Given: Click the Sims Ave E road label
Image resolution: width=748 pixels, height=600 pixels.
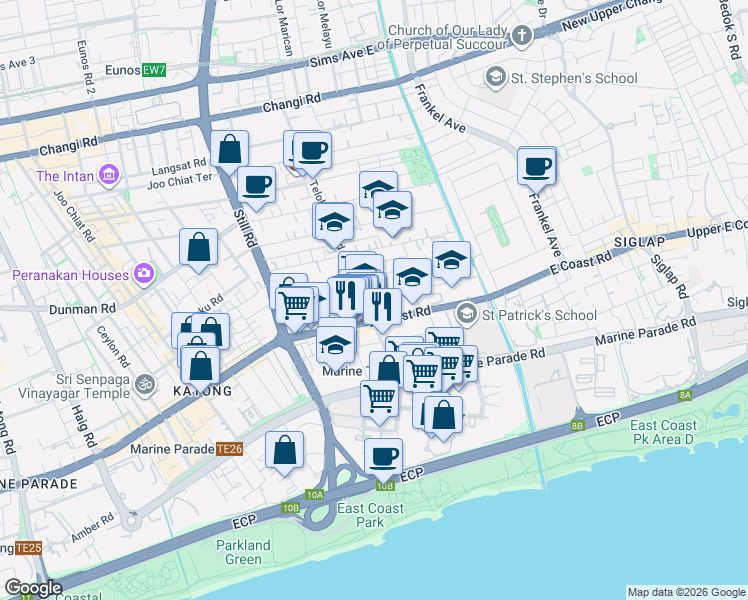Looking at the screenshot, I should (x=342, y=58).
